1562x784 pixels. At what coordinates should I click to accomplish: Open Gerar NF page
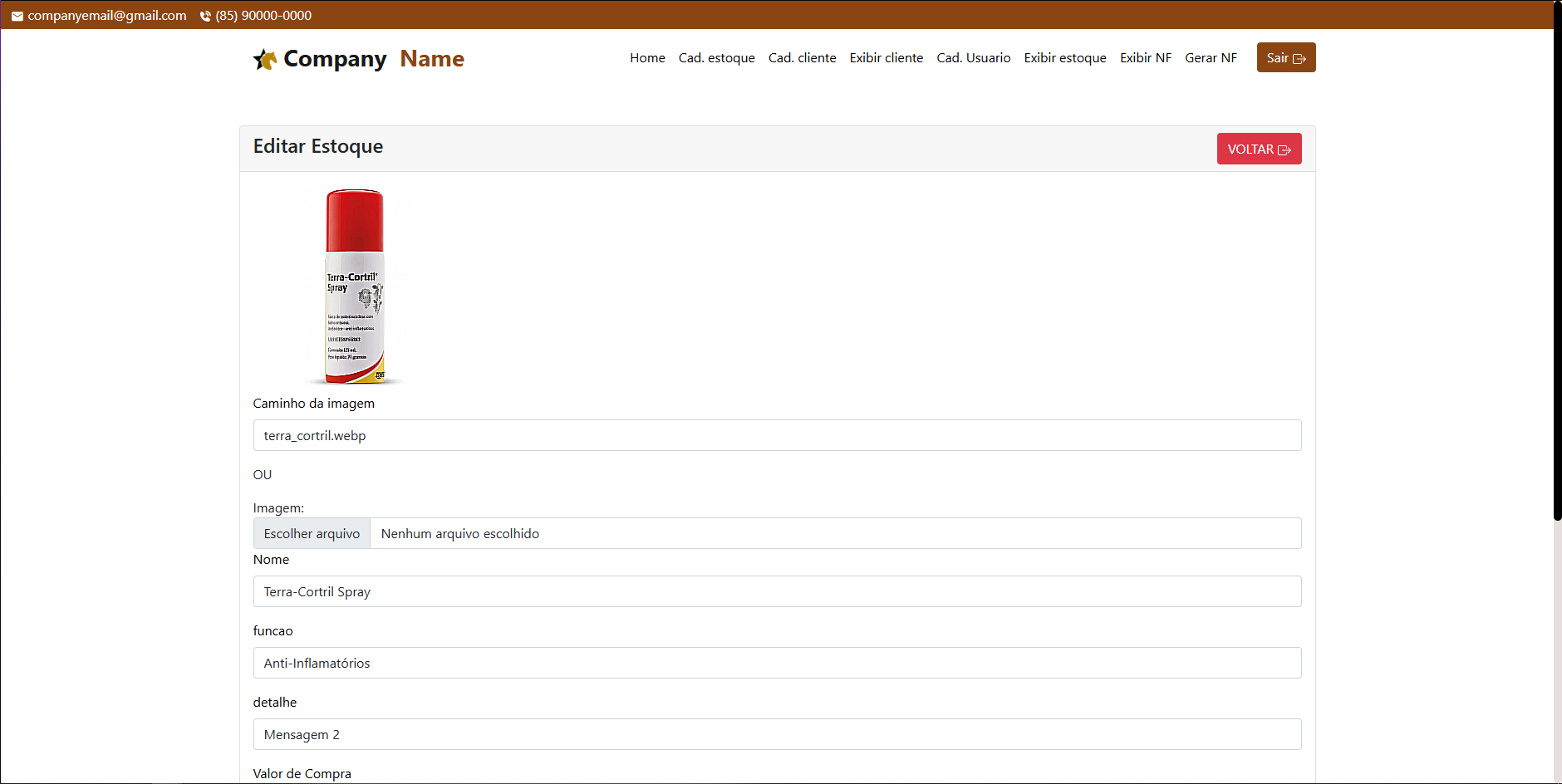tap(1211, 57)
